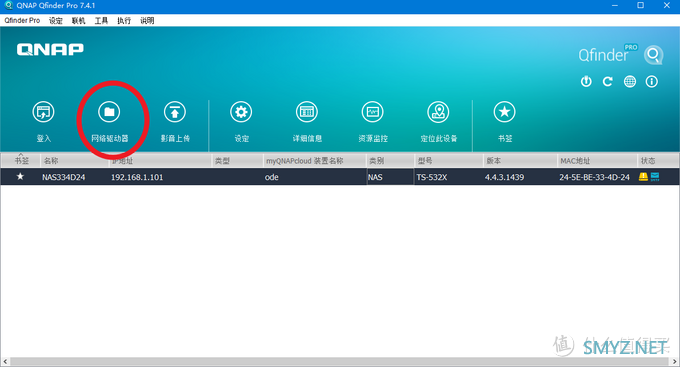Click the TS-532X model cell
Viewport: 680px width, 367px height.
pos(432,177)
